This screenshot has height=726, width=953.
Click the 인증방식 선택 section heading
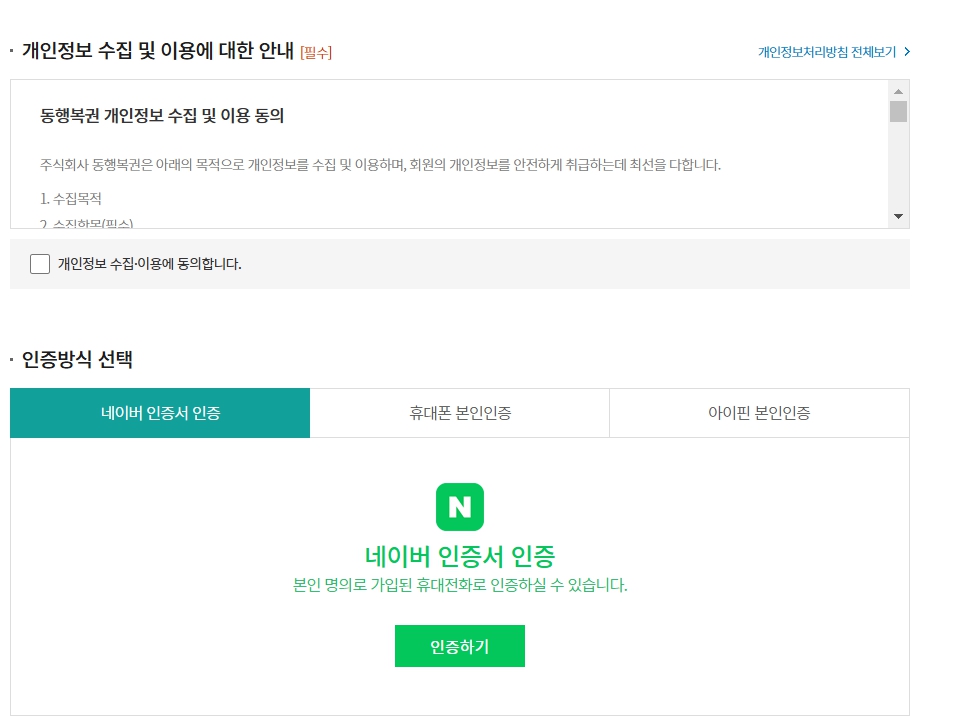[x=77, y=359]
